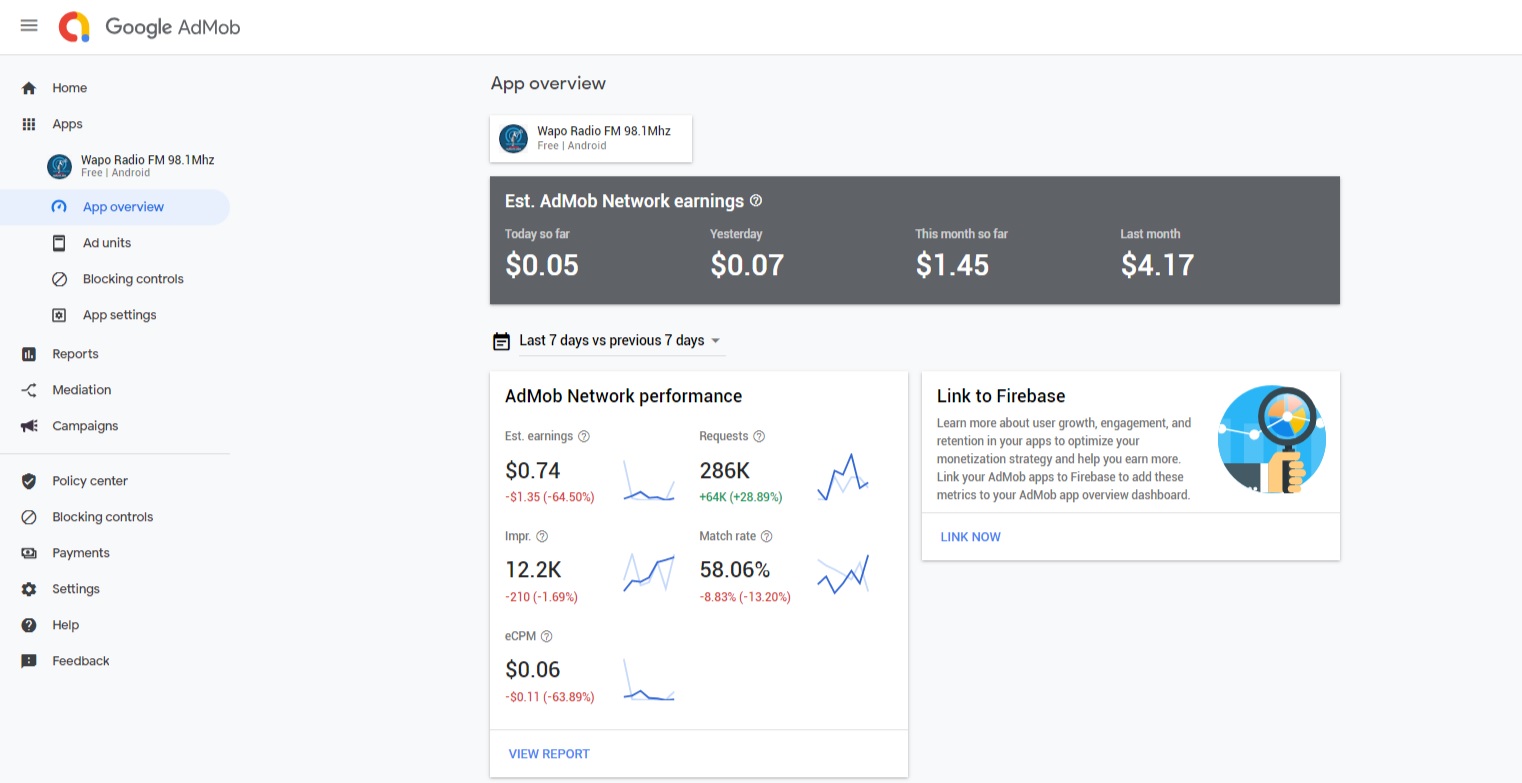Click the account-level Blocking controls icon

pyautogui.click(x=29, y=517)
